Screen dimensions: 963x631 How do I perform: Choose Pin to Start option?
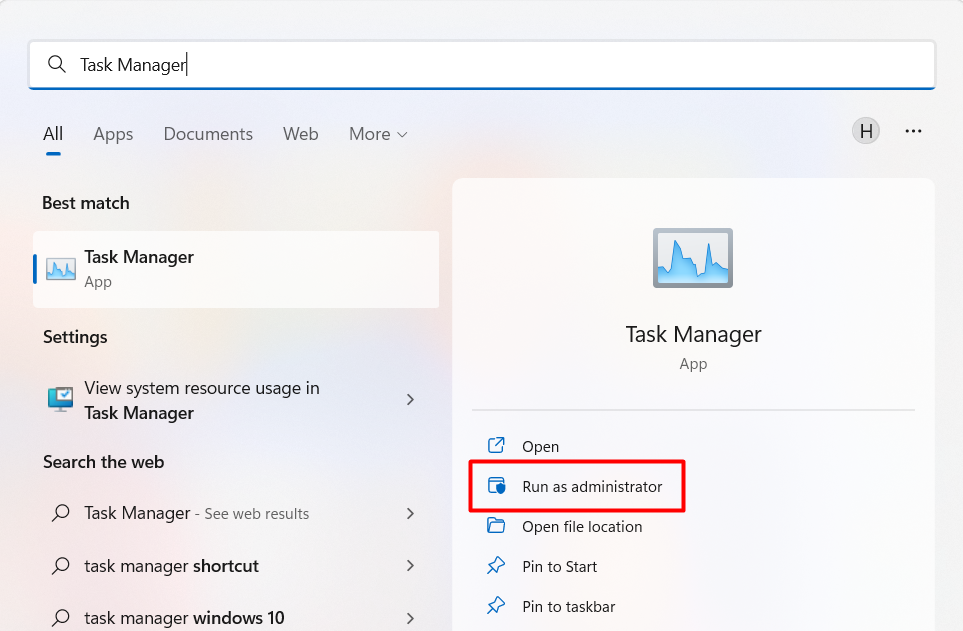(x=559, y=566)
